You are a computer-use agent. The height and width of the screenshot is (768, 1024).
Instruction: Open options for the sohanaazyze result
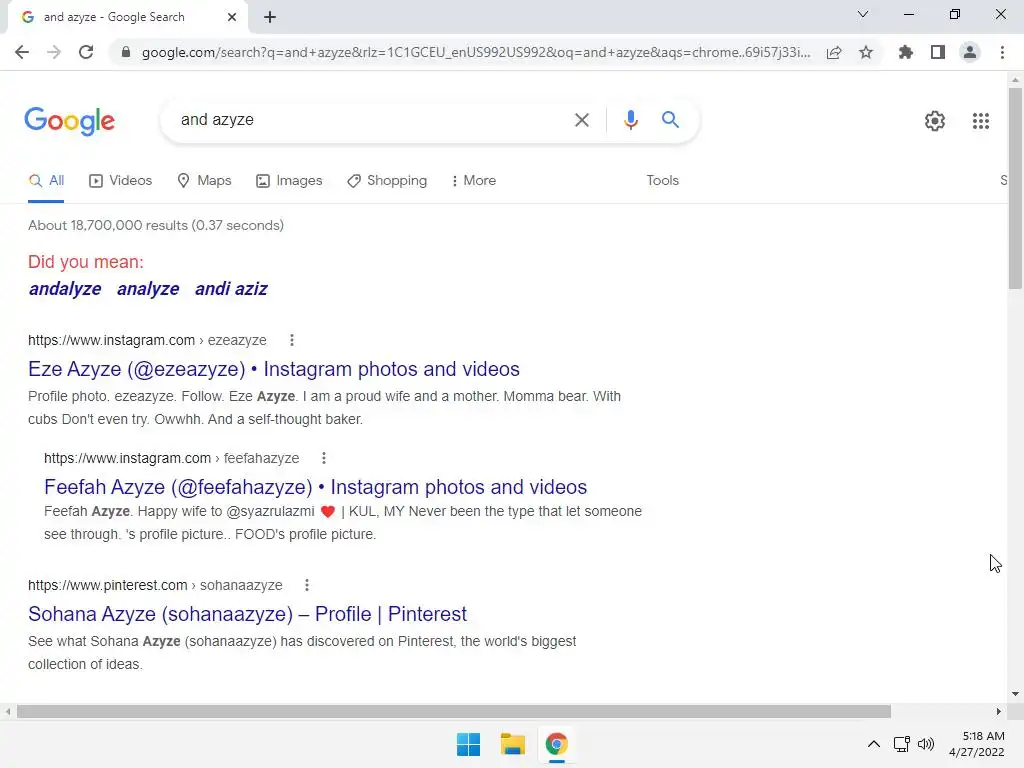[307, 585]
